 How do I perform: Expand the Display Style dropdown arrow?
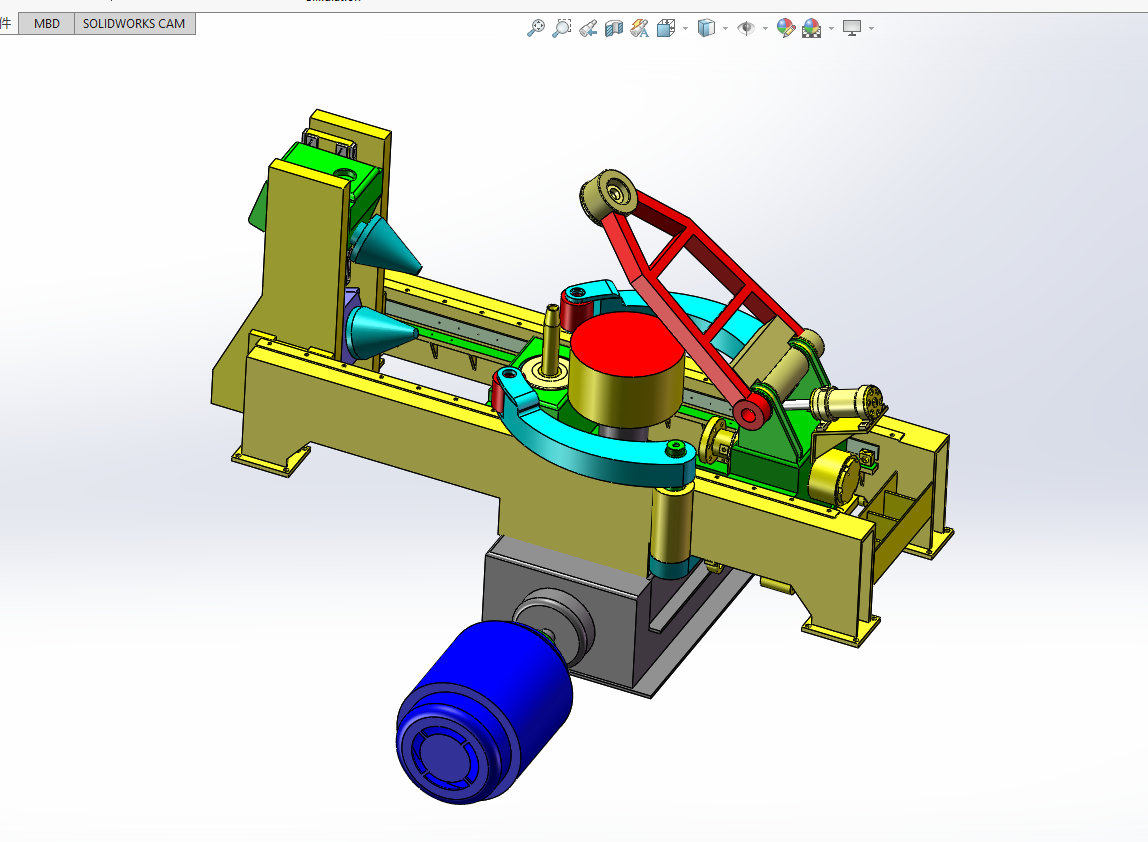[726, 29]
